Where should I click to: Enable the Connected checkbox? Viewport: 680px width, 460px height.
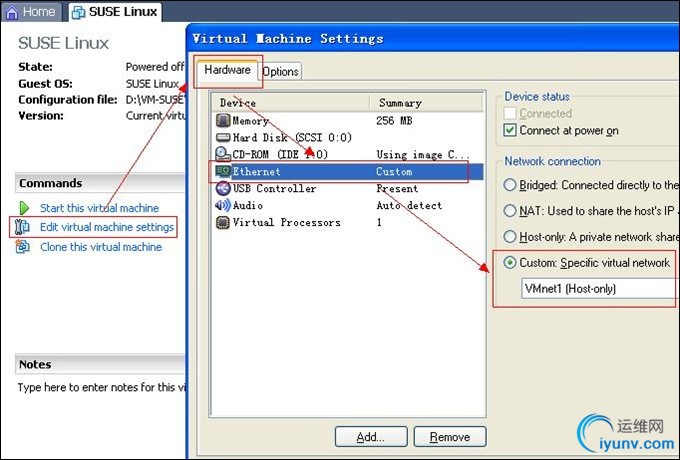510,113
